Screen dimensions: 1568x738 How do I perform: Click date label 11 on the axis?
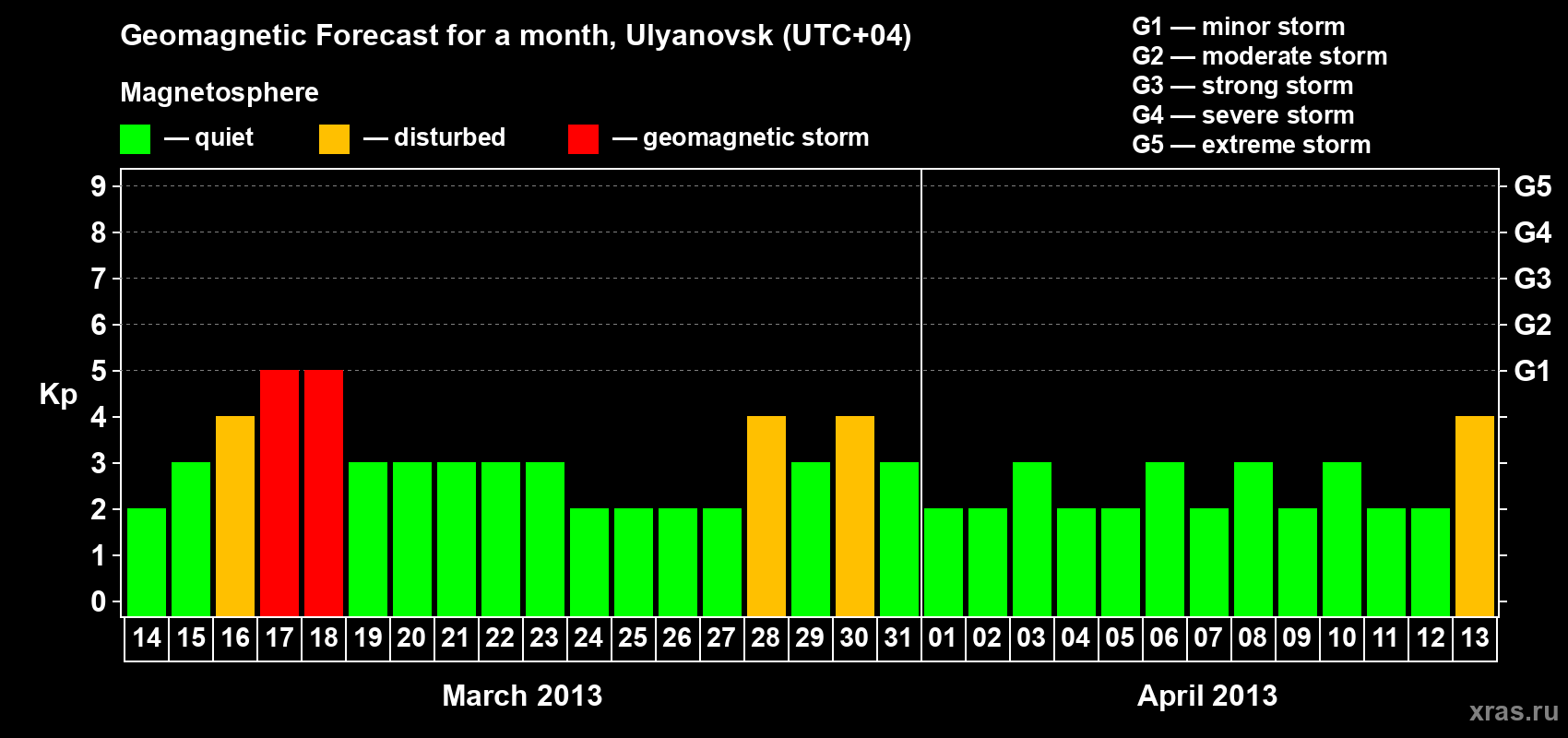(1385, 637)
